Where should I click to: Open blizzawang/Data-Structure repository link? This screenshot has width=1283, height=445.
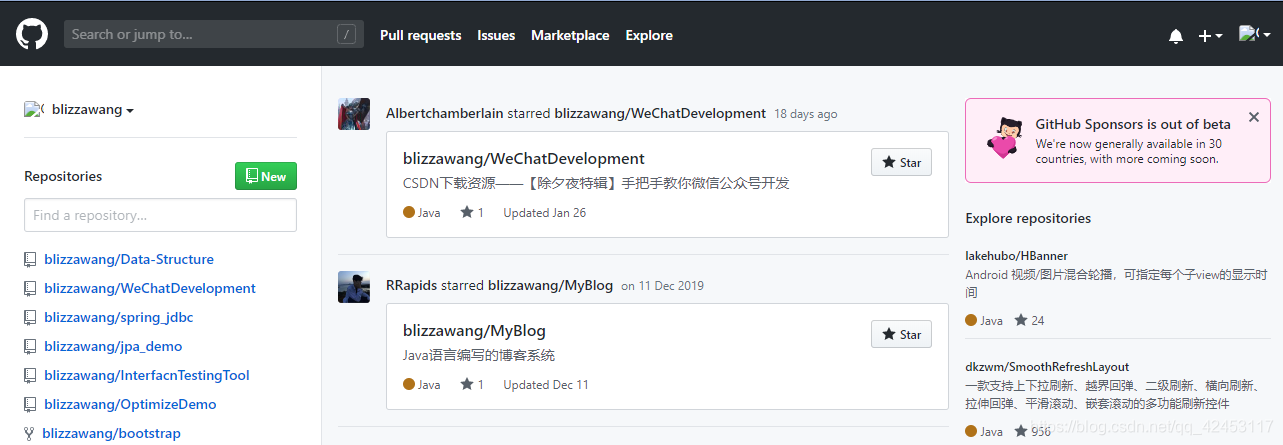(129, 259)
